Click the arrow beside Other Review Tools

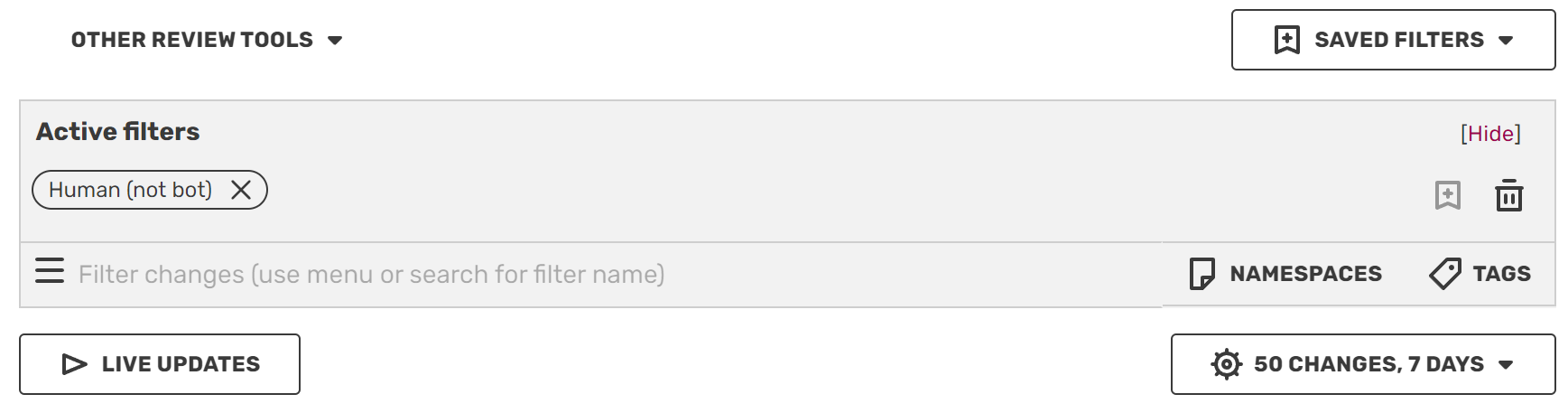click(x=335, y=41)
